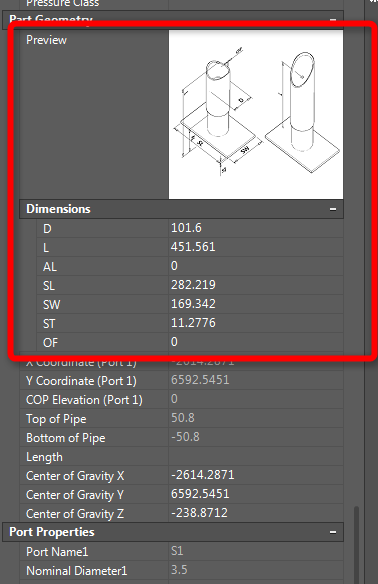
Task: Edit the SW value 169.342
Action: point(256,304)
